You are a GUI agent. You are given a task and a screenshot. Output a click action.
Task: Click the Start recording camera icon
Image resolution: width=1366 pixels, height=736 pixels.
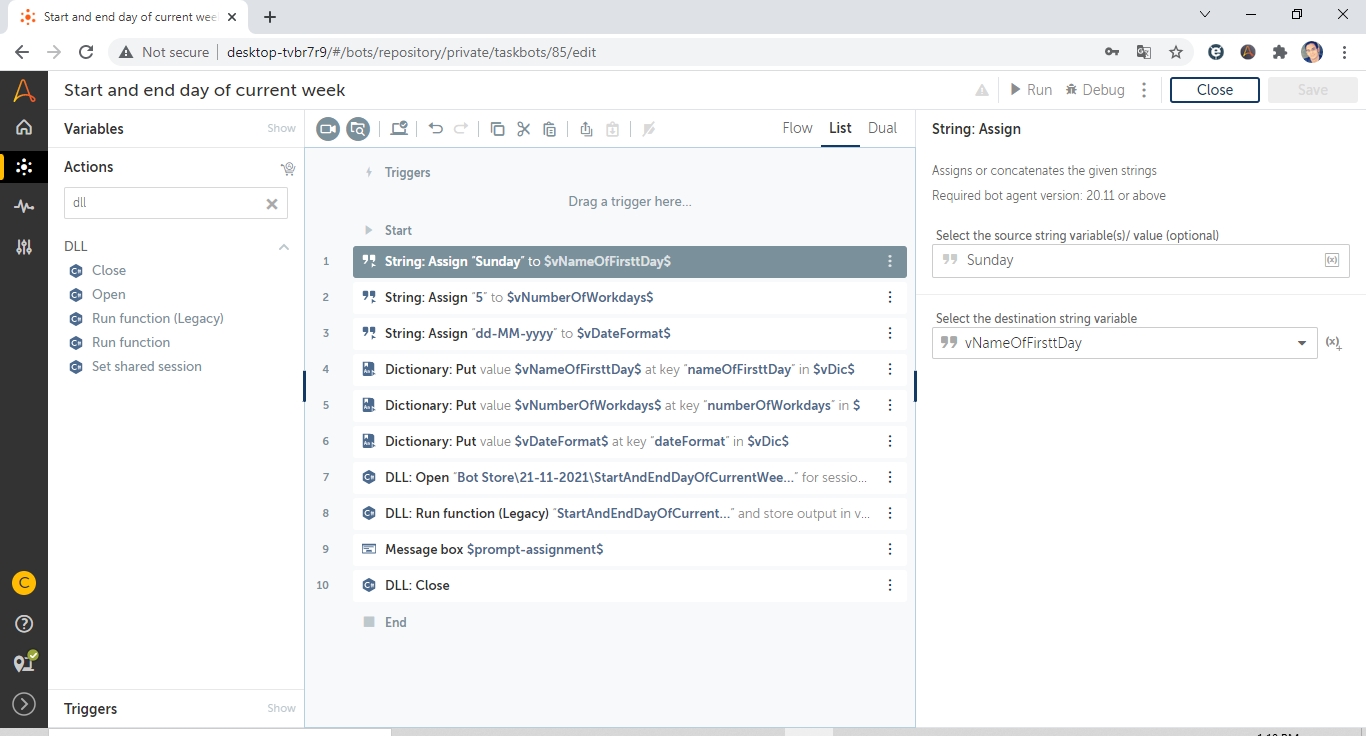(x=328, y=129)
